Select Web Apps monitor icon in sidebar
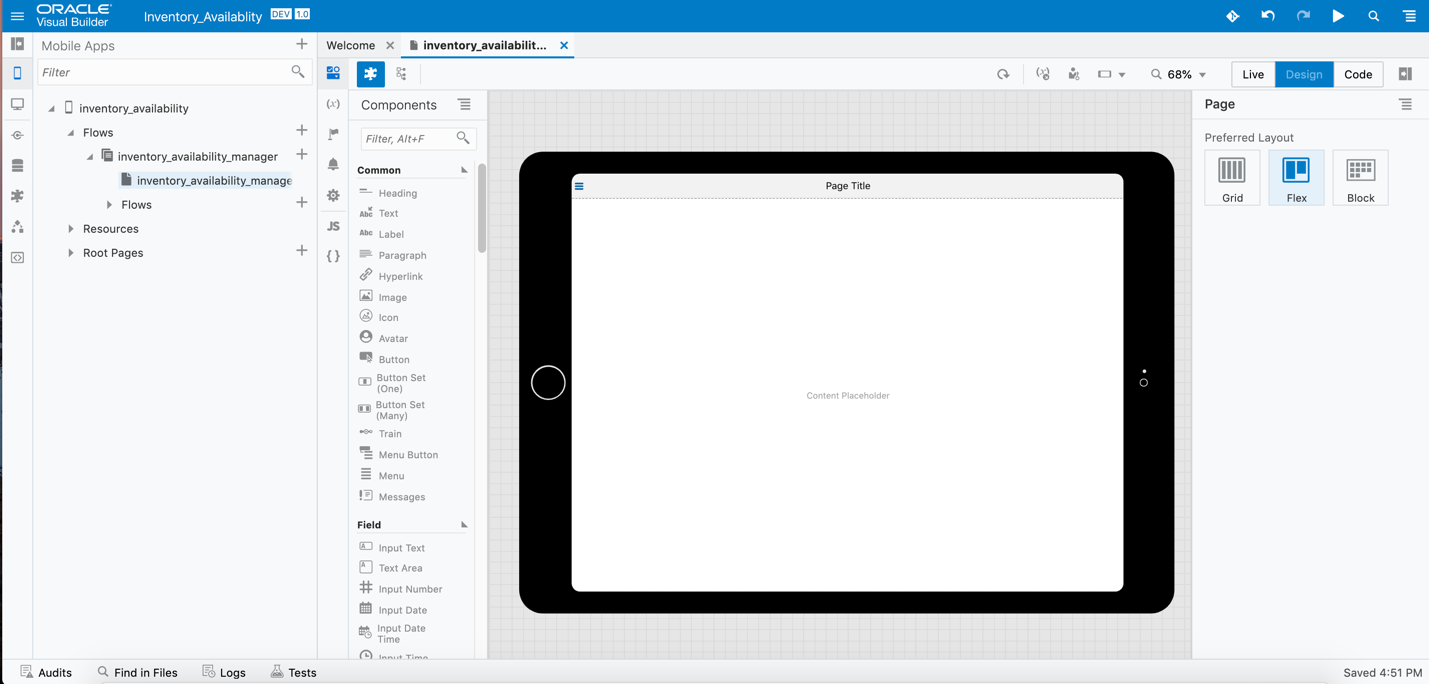Image resolution: width=1429 pixels, height=684 pixels. point(17,104)
